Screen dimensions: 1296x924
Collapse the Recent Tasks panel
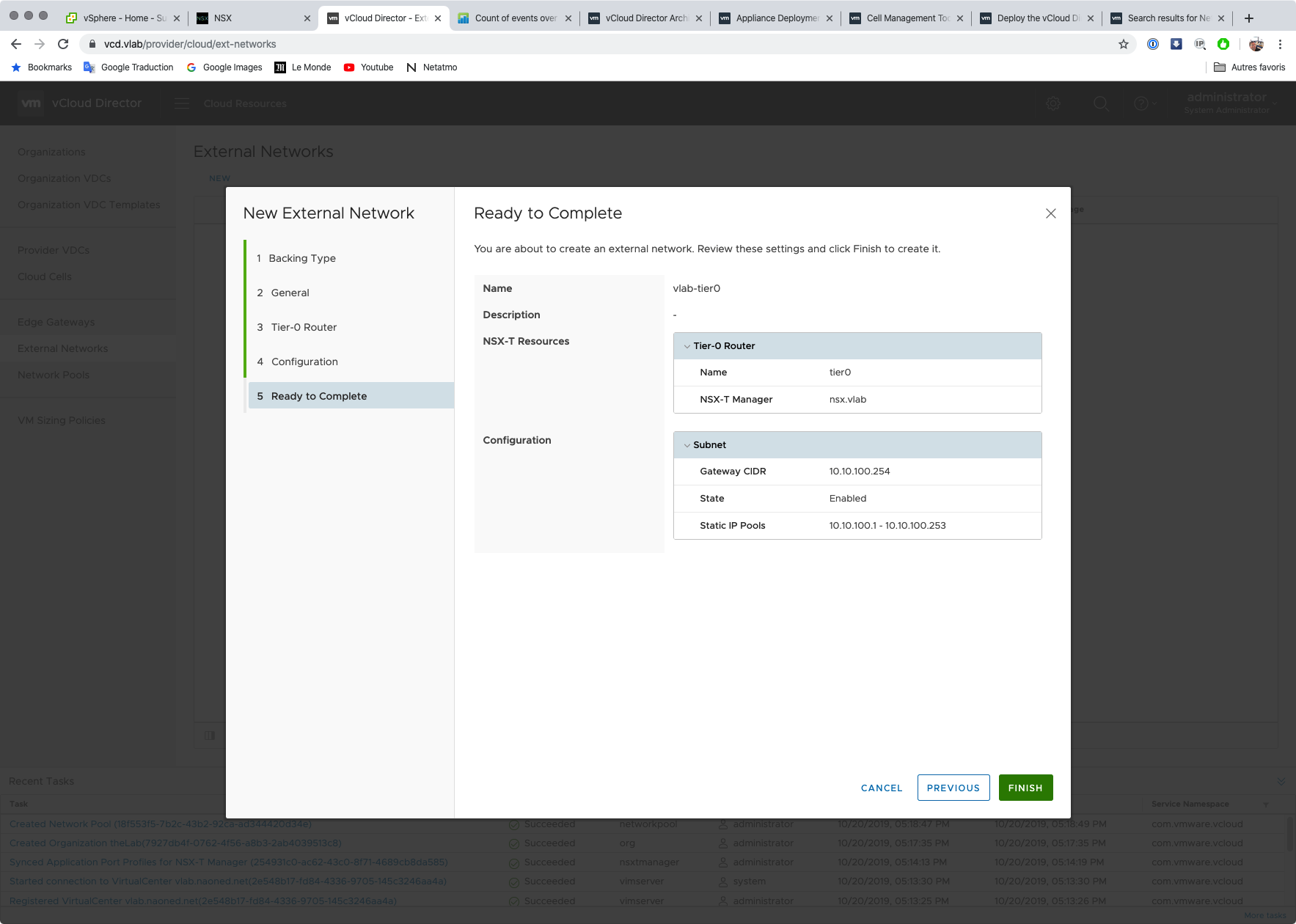point(1281,782)
